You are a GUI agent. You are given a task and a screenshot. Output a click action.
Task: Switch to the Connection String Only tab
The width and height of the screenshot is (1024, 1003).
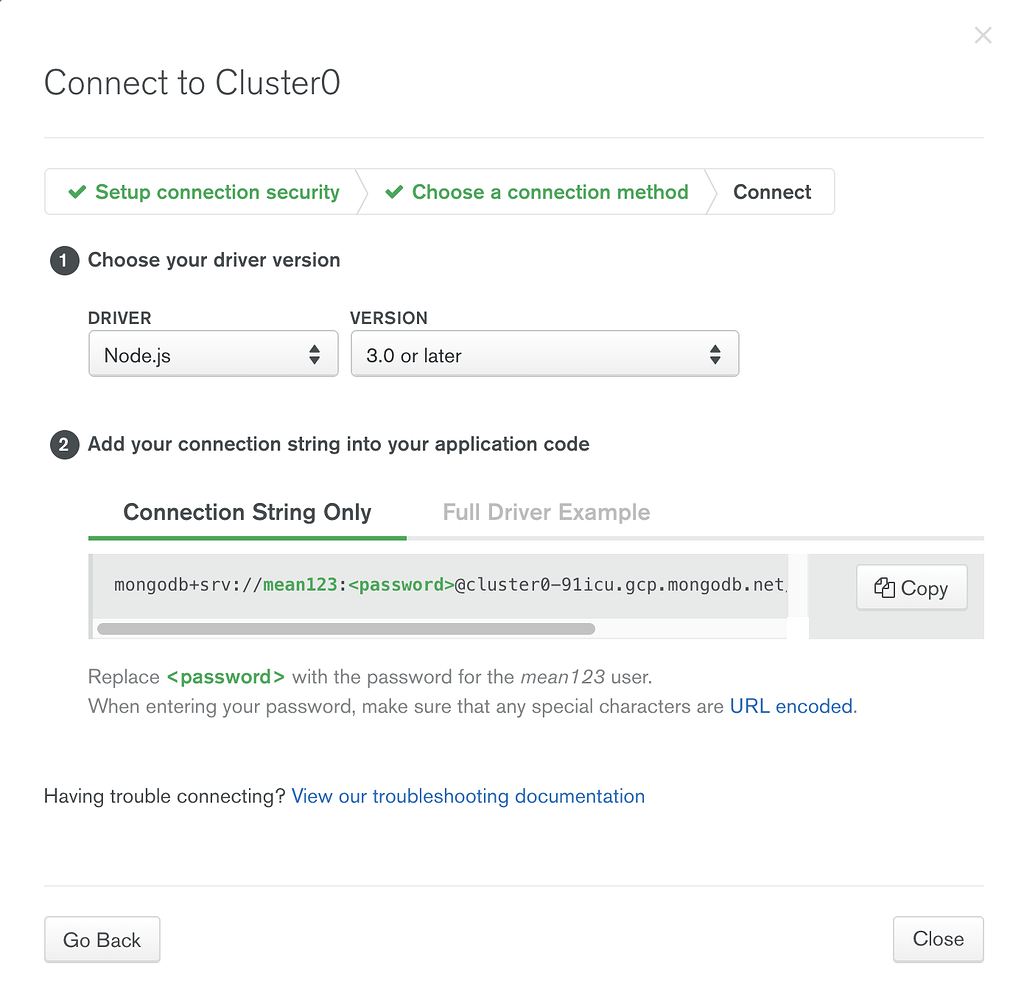click(247, 513)
